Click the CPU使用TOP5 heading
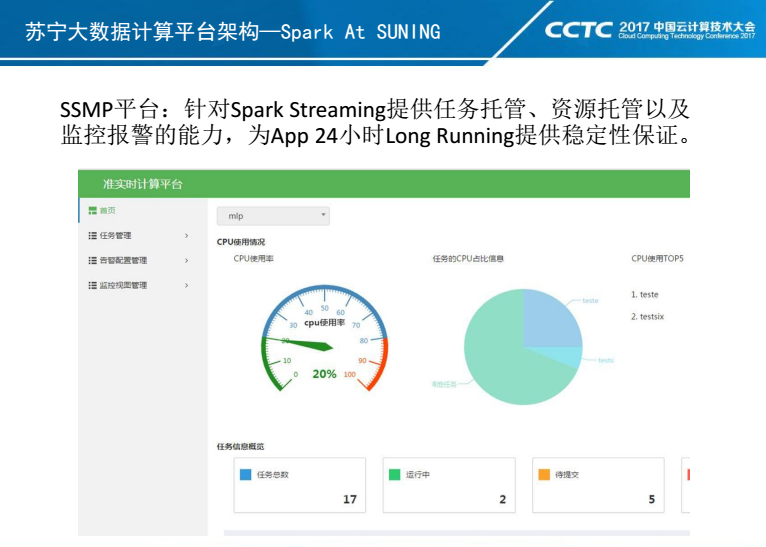The height and width of the screenshot is (547, 766). click(x=657, y=258)
